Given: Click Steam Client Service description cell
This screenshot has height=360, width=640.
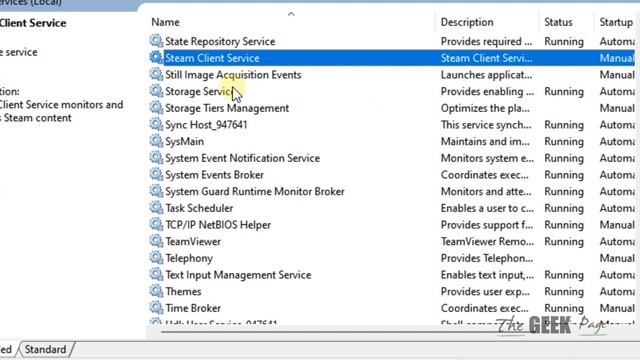Looking at the screenshot, I should coord(487,58).
